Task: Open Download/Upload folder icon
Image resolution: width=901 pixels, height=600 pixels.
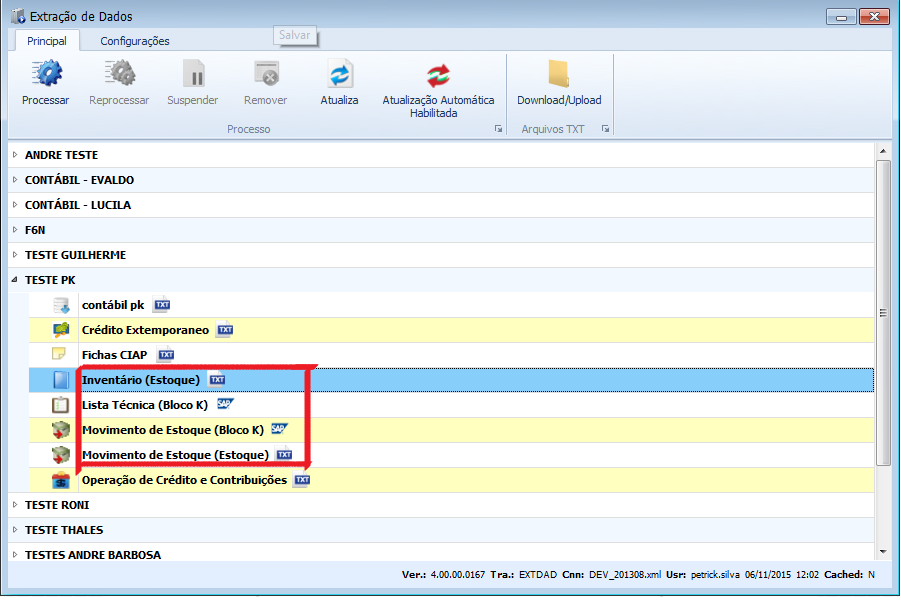Action: [x=558, y=75]
